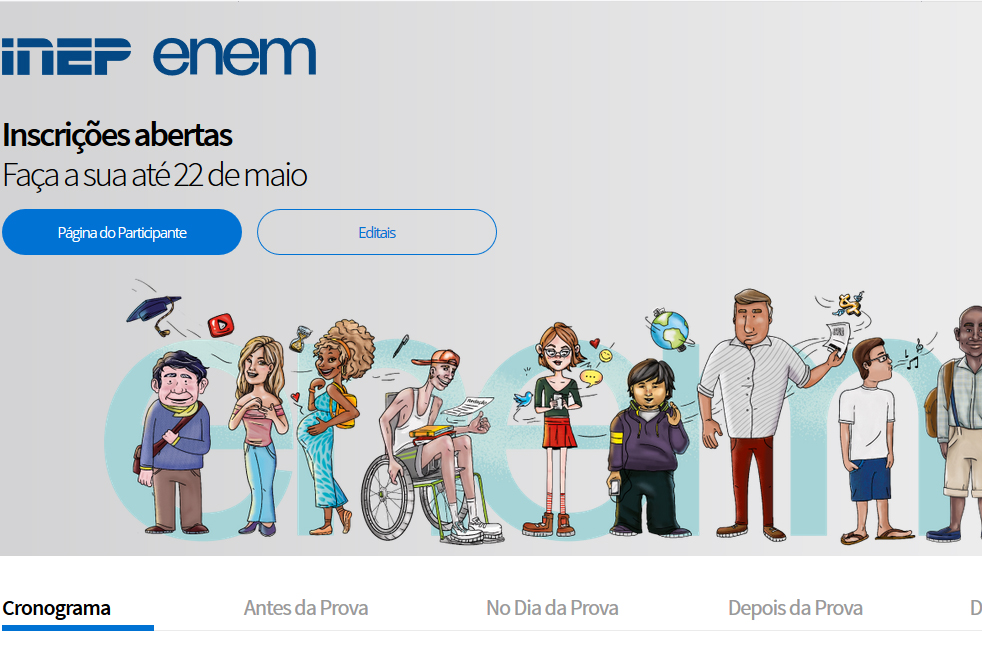
Task: Click the red-haired girl with glasses
Action: click(x=556, y=430)
